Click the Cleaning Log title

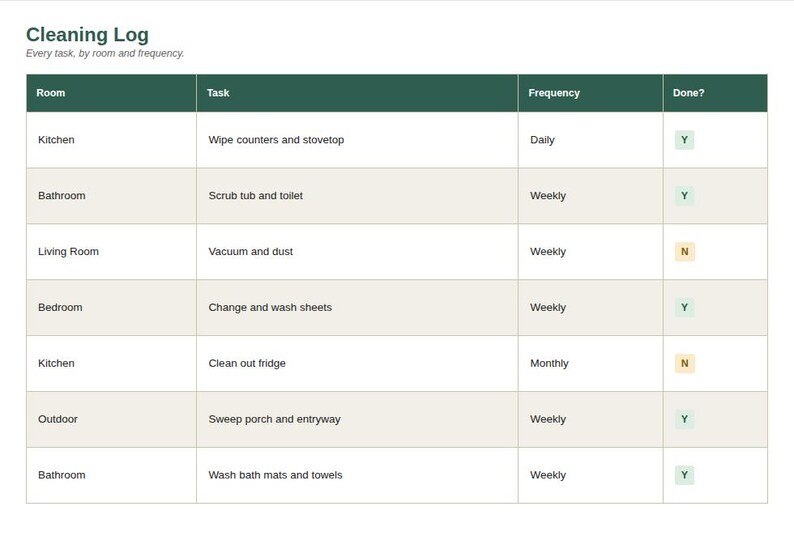tap(87, 35)
